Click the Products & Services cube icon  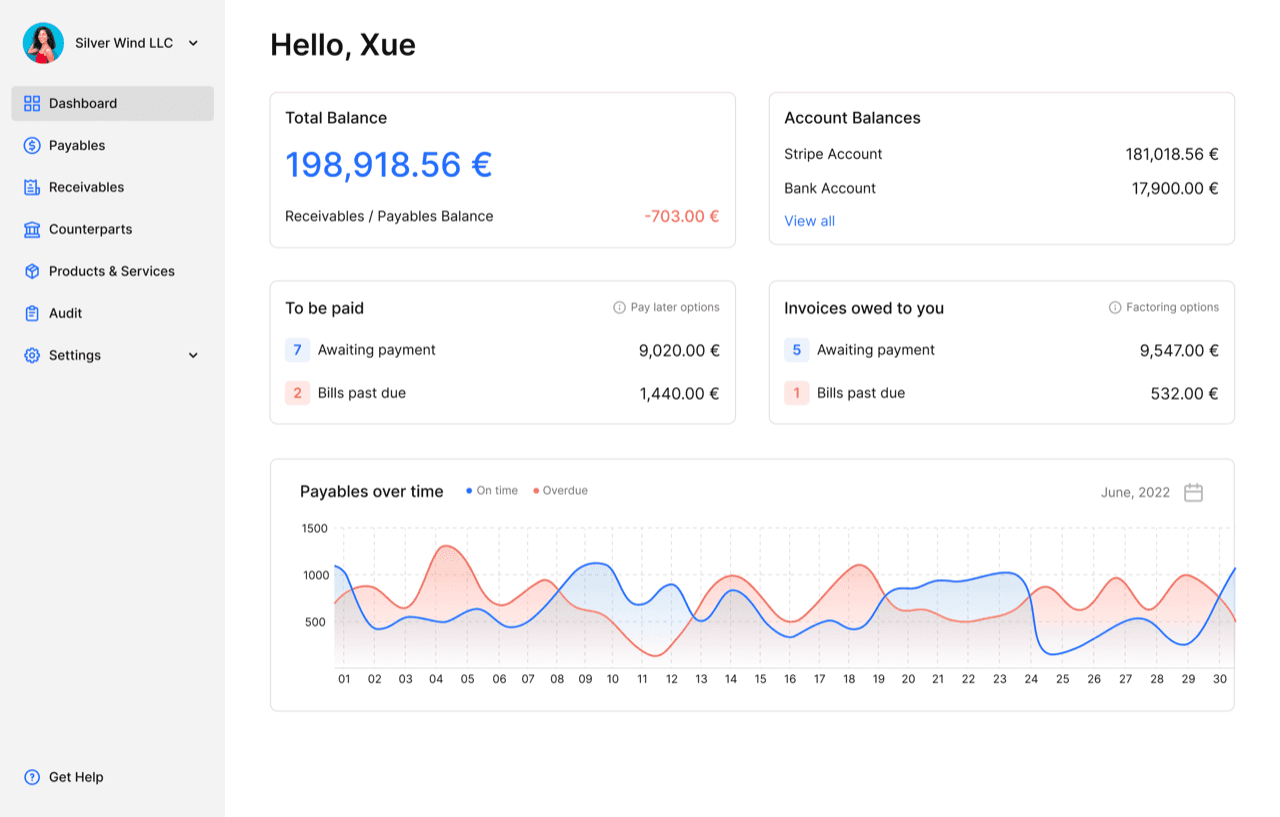[32, 271]
